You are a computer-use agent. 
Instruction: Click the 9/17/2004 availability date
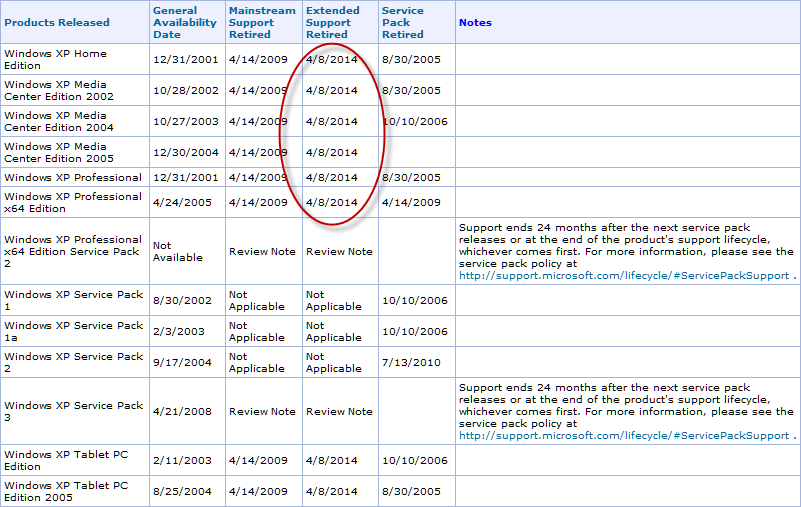click(182, 362)
